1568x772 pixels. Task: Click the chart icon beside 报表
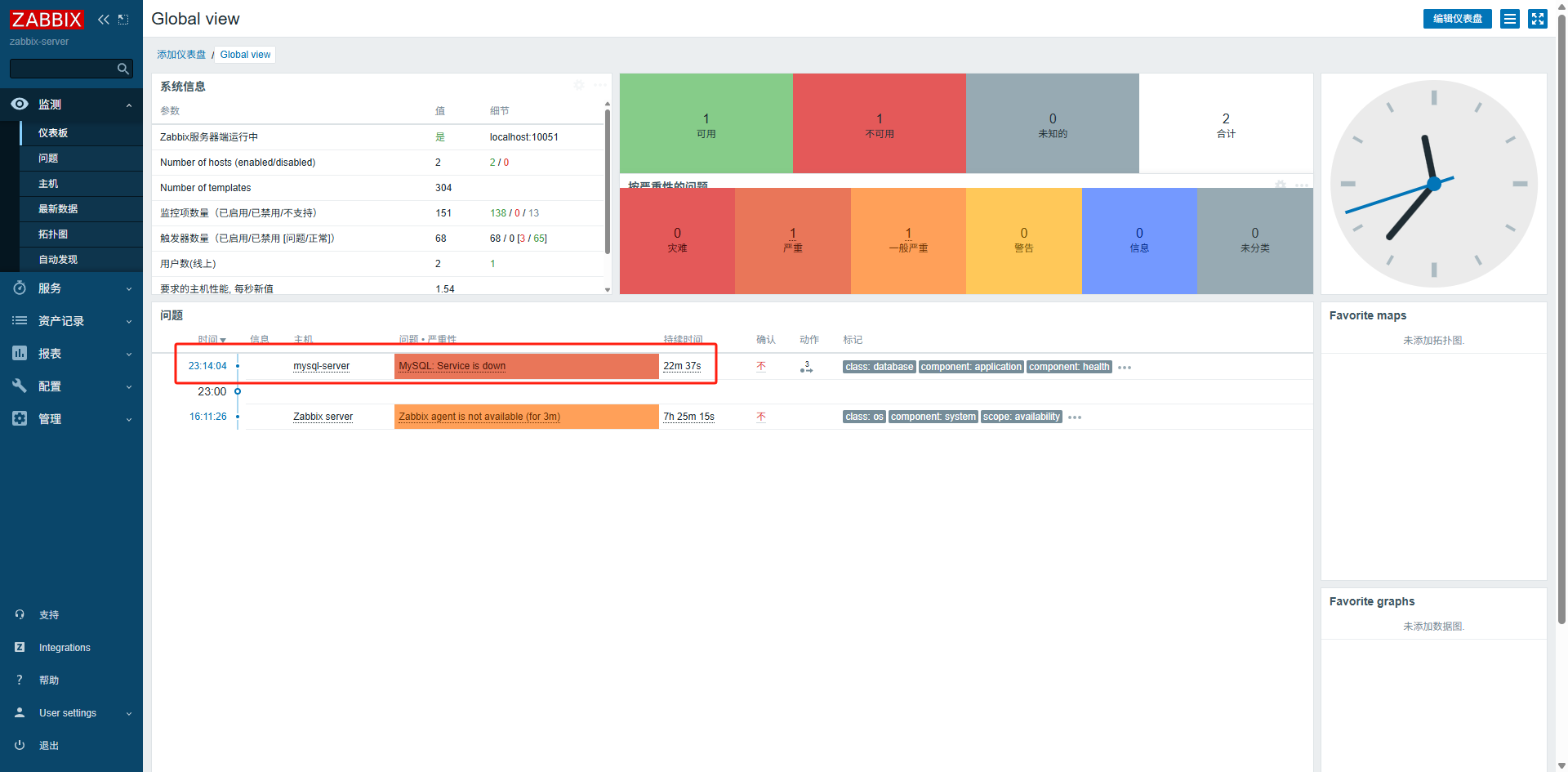click(x=20, y=353)
